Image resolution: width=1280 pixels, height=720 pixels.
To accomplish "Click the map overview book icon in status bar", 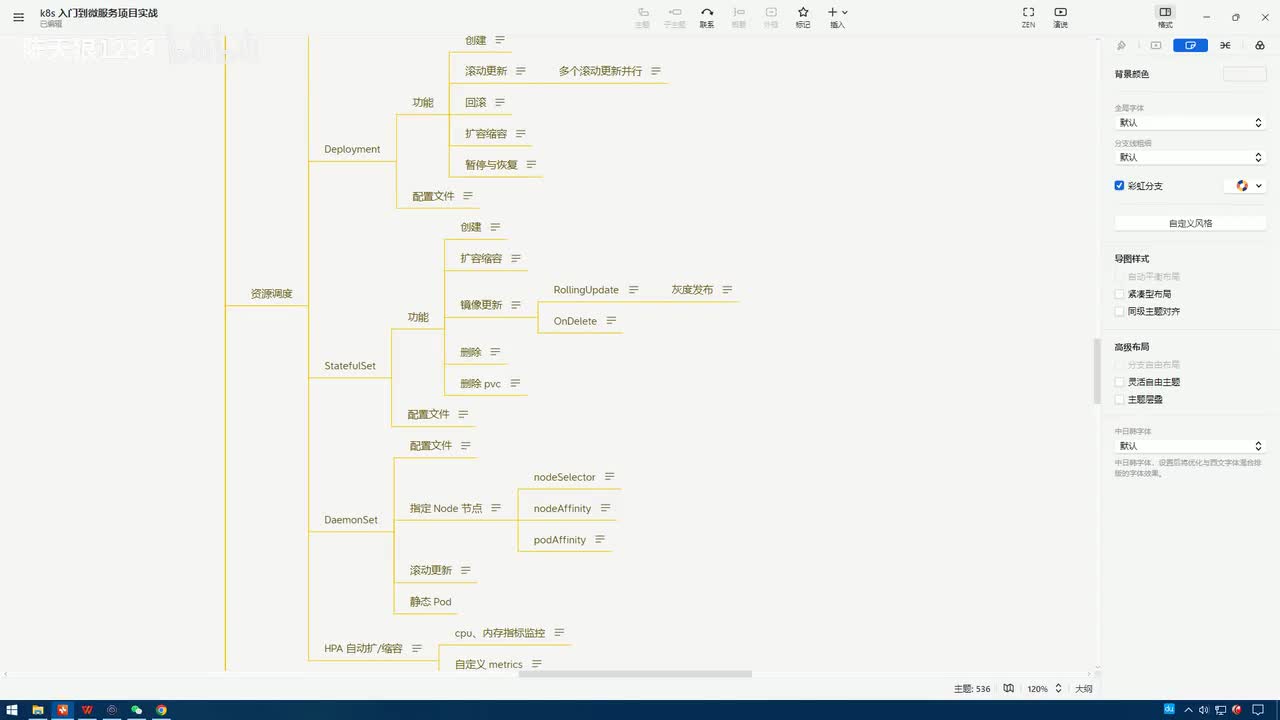I will point(1009,689).
